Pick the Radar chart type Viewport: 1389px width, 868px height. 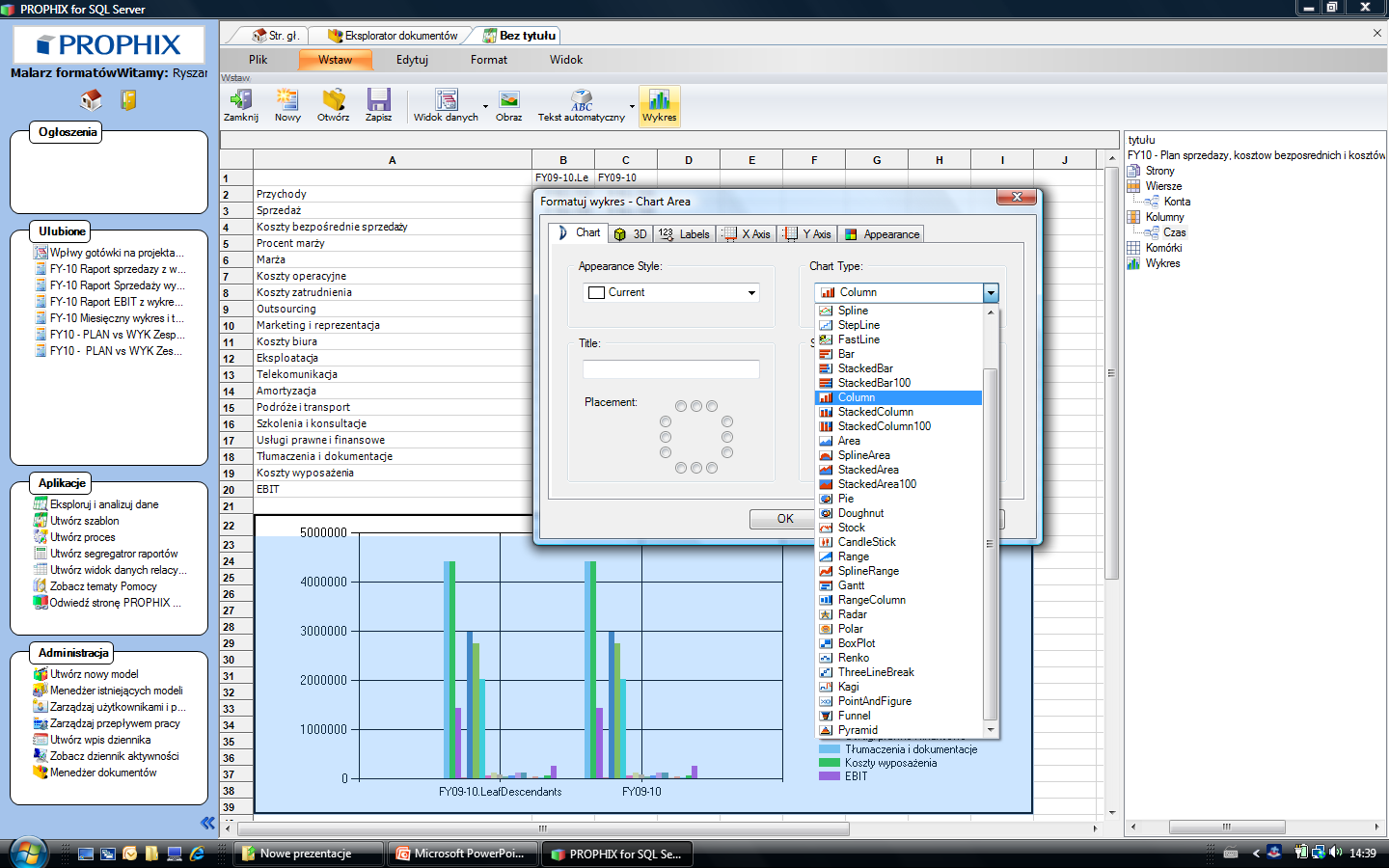coord(852,614)
